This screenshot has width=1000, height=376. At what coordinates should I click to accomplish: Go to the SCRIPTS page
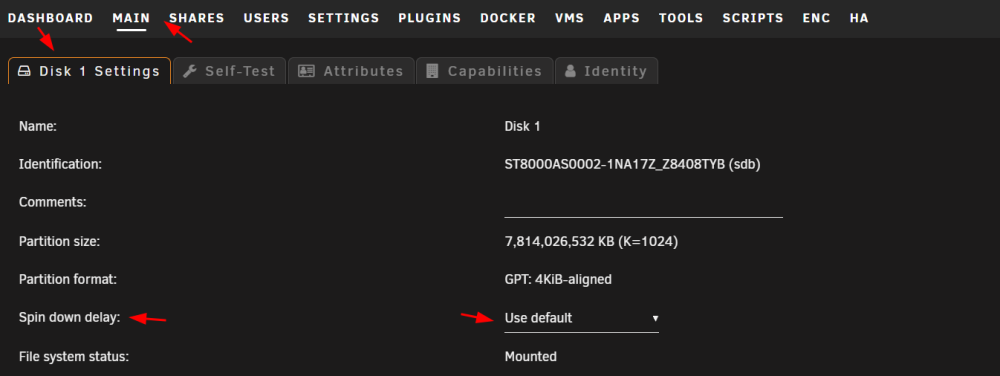(753, 18)
